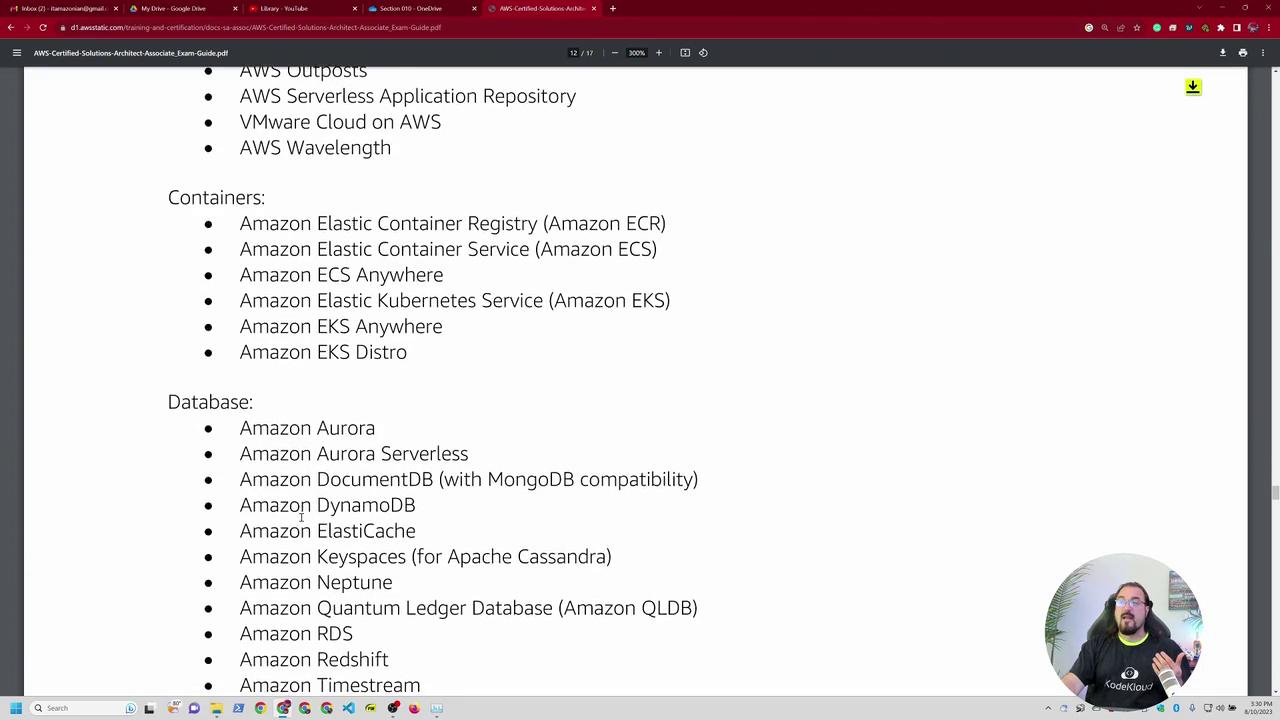Click the fit to page icon
Image resolution: width=1280 pixels, height=720 pixels.
point(685,53)
